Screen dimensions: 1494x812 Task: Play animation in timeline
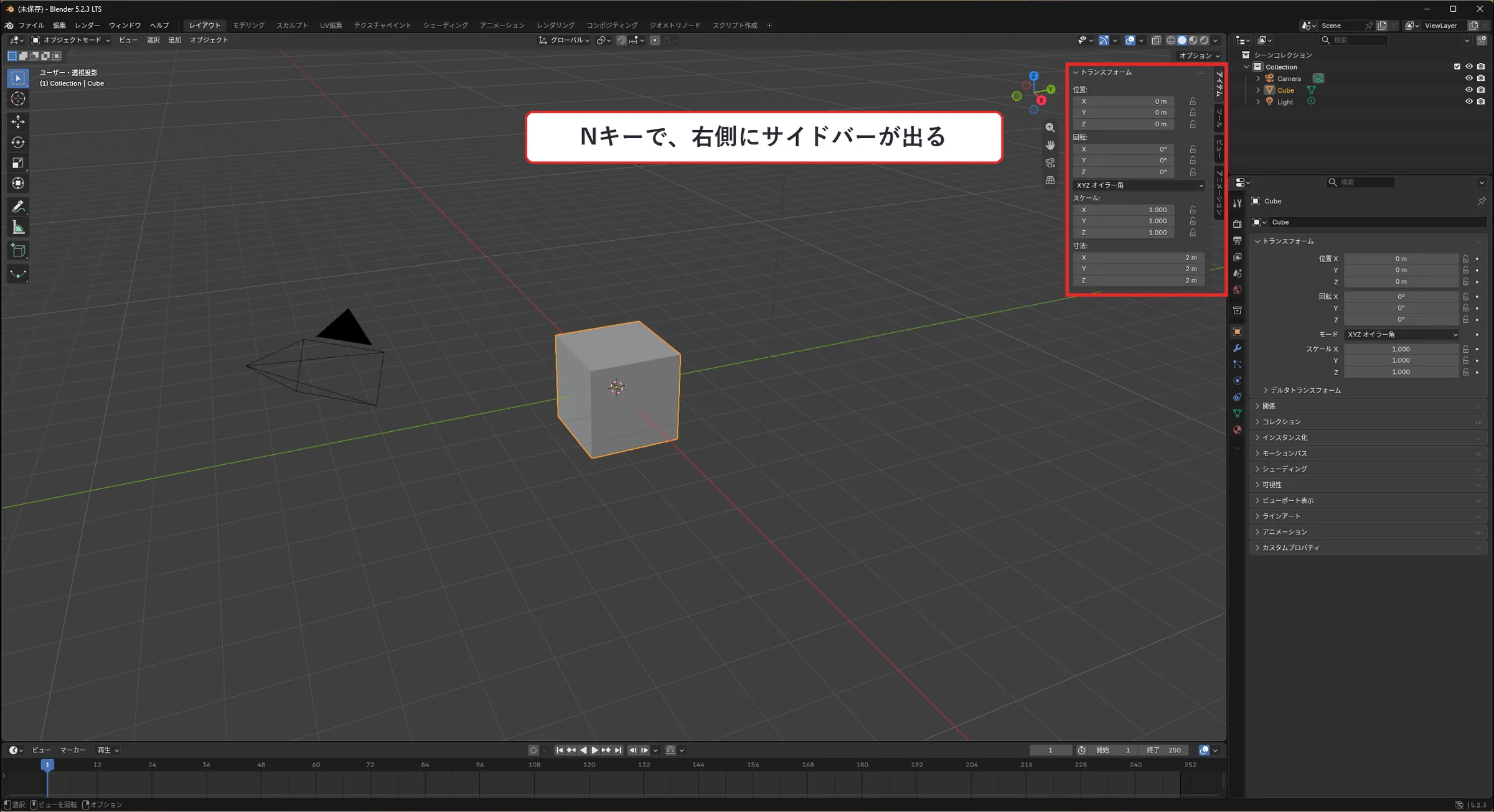594,750
